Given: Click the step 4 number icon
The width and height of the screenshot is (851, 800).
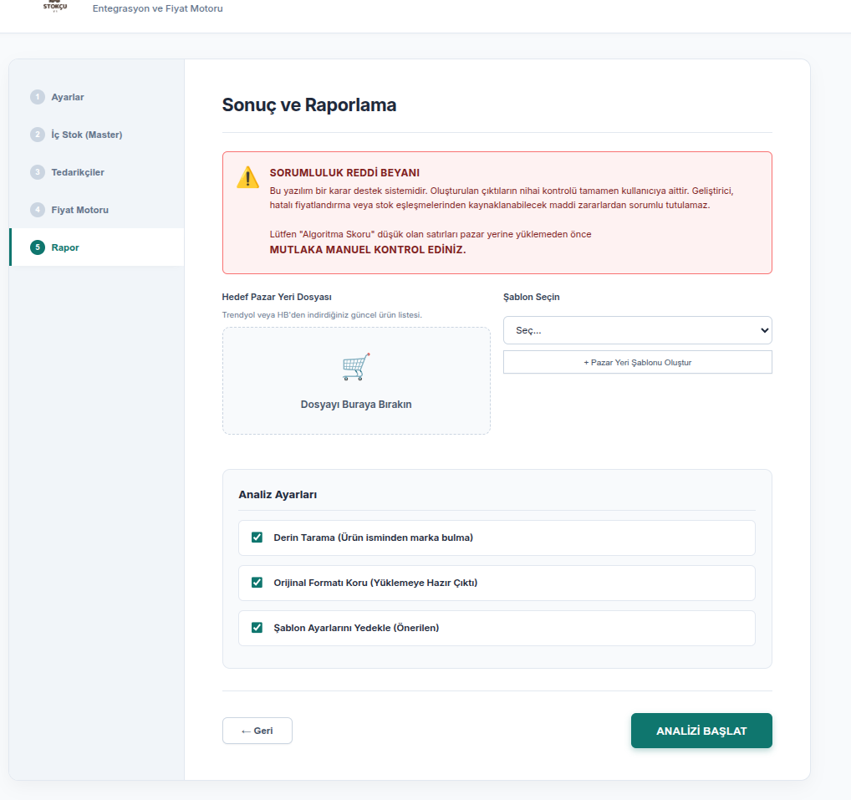Looking at the screenshot, I should pyautogui.click(x=38, y=210).
